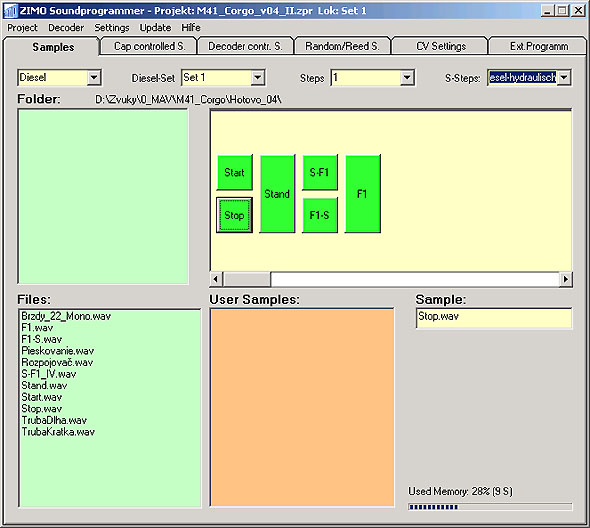Select file Rozpojovač.wav
590x528 pixels.
57,362
